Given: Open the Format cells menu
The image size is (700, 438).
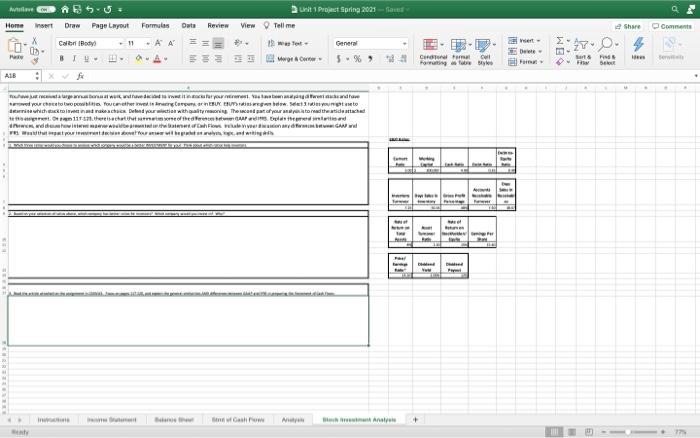Looking at the screenshot, I should pos(525,62).
